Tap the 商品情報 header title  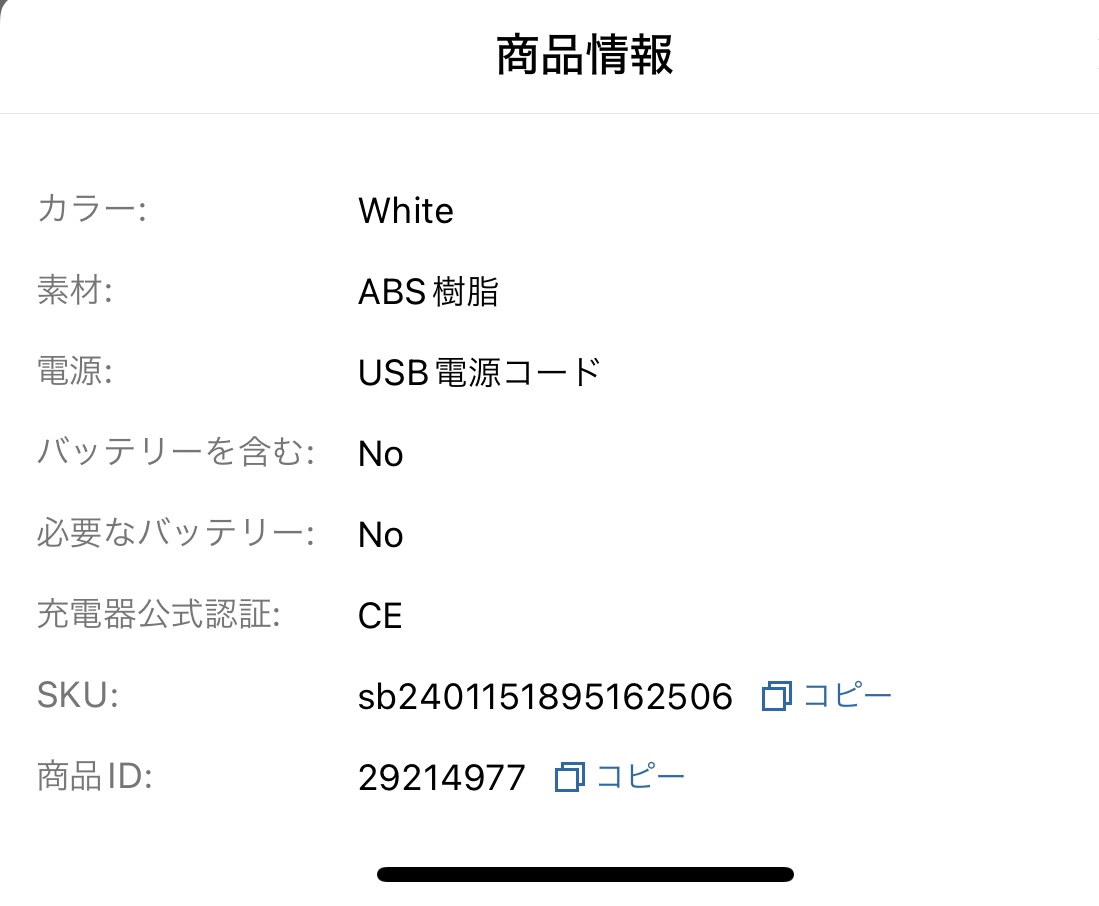tap(585, 55)
